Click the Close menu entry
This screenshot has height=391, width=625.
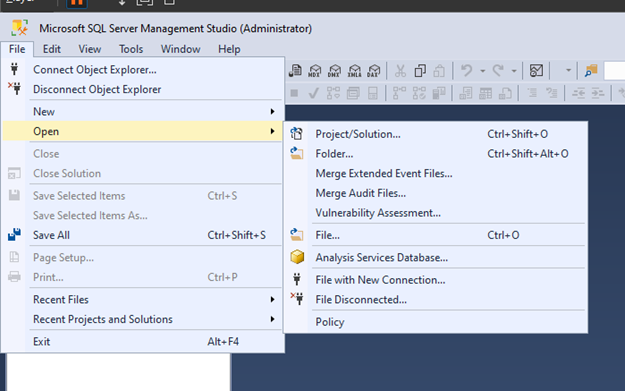143,154
